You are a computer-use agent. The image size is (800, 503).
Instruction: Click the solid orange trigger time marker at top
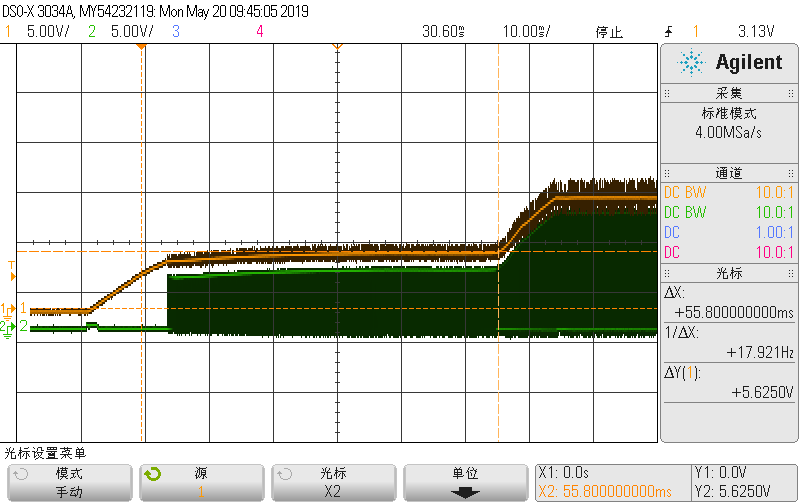[x=141, y=47]
